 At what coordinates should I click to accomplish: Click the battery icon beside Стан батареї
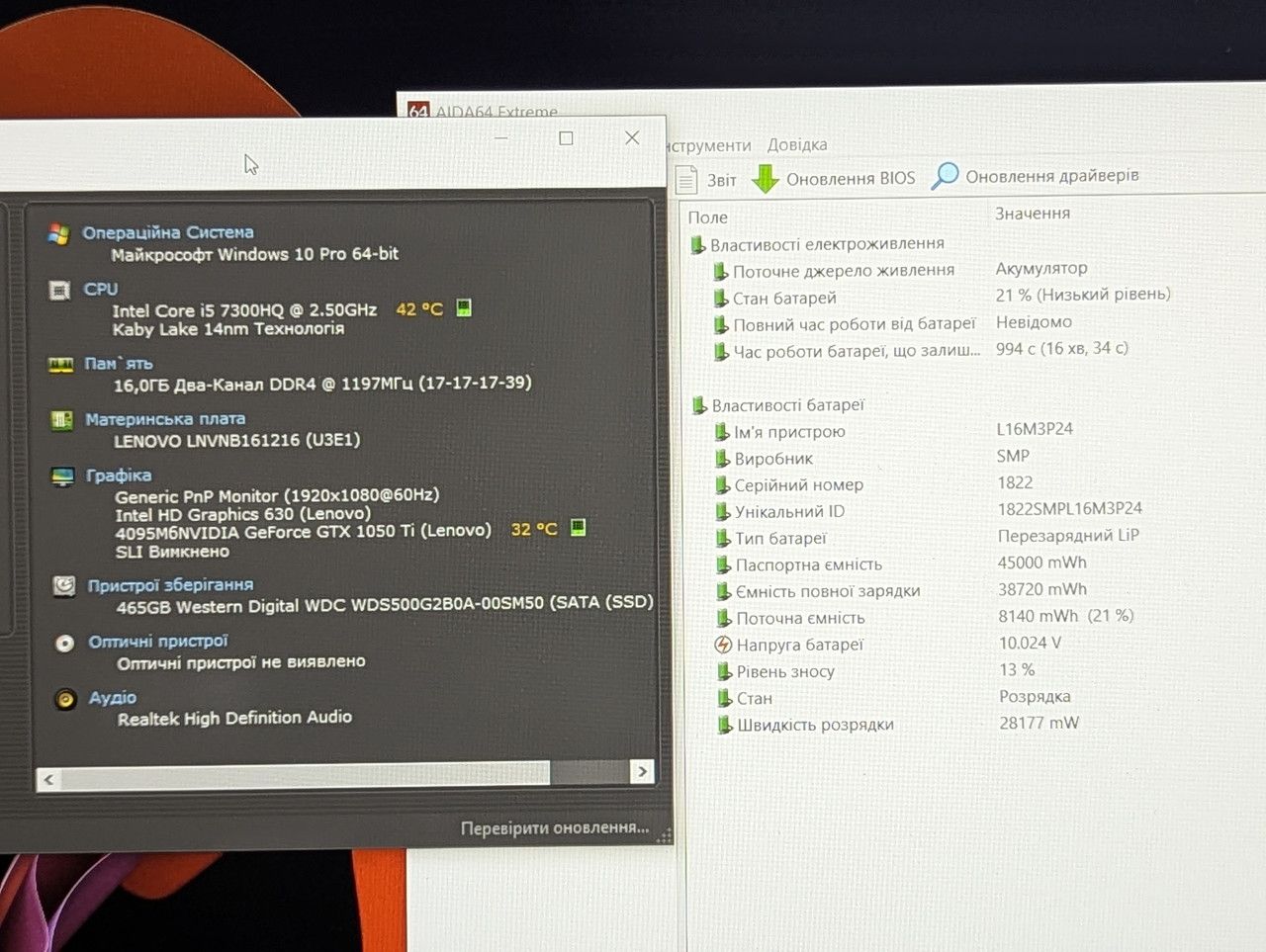pos(722,299)
